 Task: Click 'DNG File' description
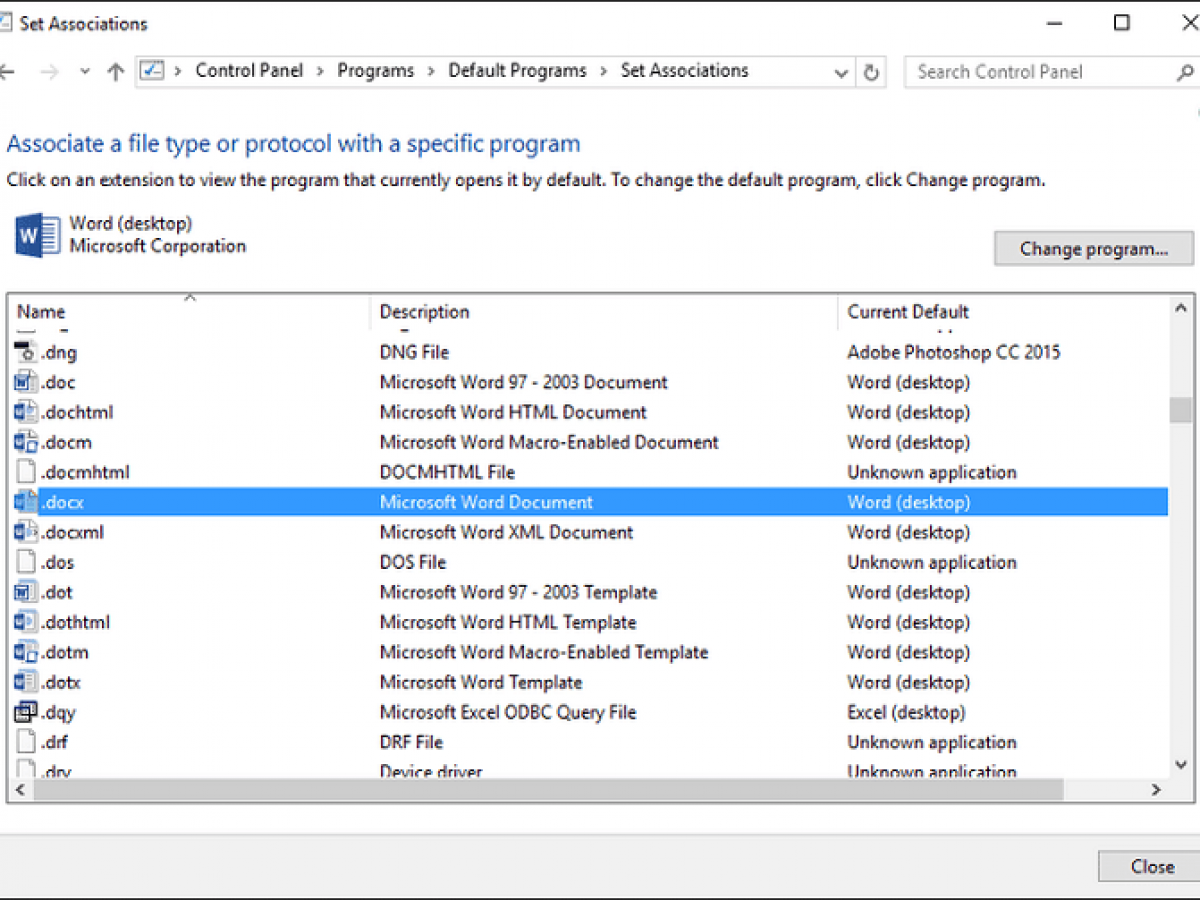pos(414,352)
